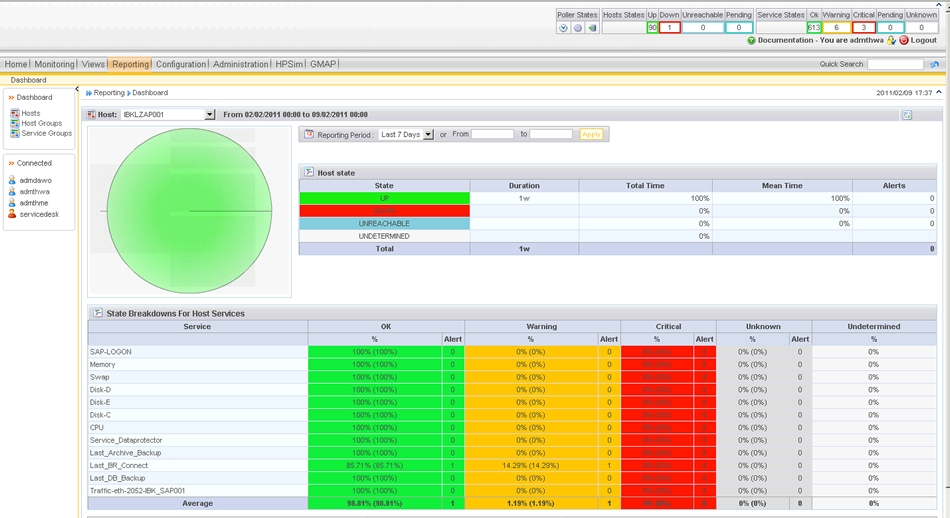Click the 'to' date input field
The height and width of the screenshot is (518, 950).
pos(551,134)
